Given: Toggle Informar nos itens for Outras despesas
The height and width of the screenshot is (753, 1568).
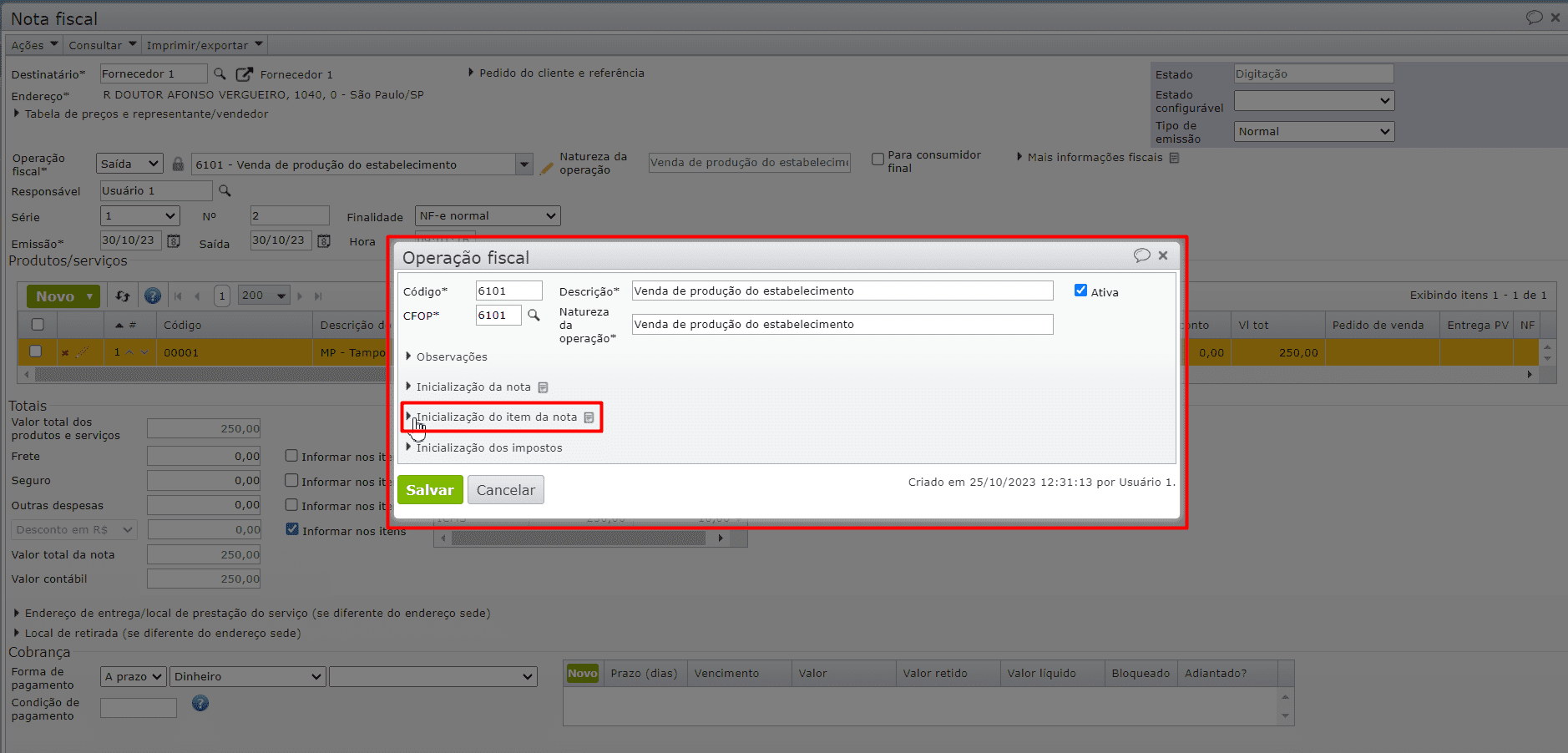Looking at the screenshot, I should click(291, 505).
